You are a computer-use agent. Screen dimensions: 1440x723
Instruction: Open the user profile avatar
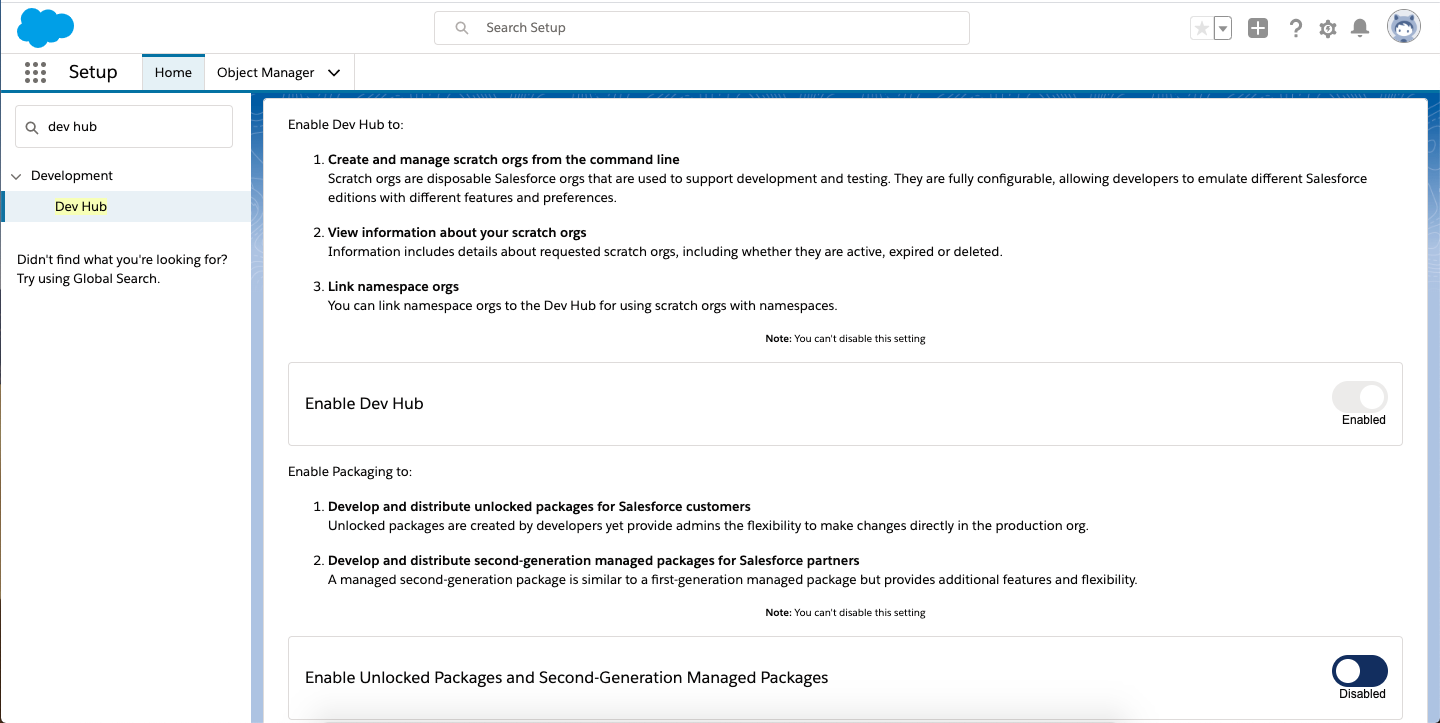click(1404, 27)
